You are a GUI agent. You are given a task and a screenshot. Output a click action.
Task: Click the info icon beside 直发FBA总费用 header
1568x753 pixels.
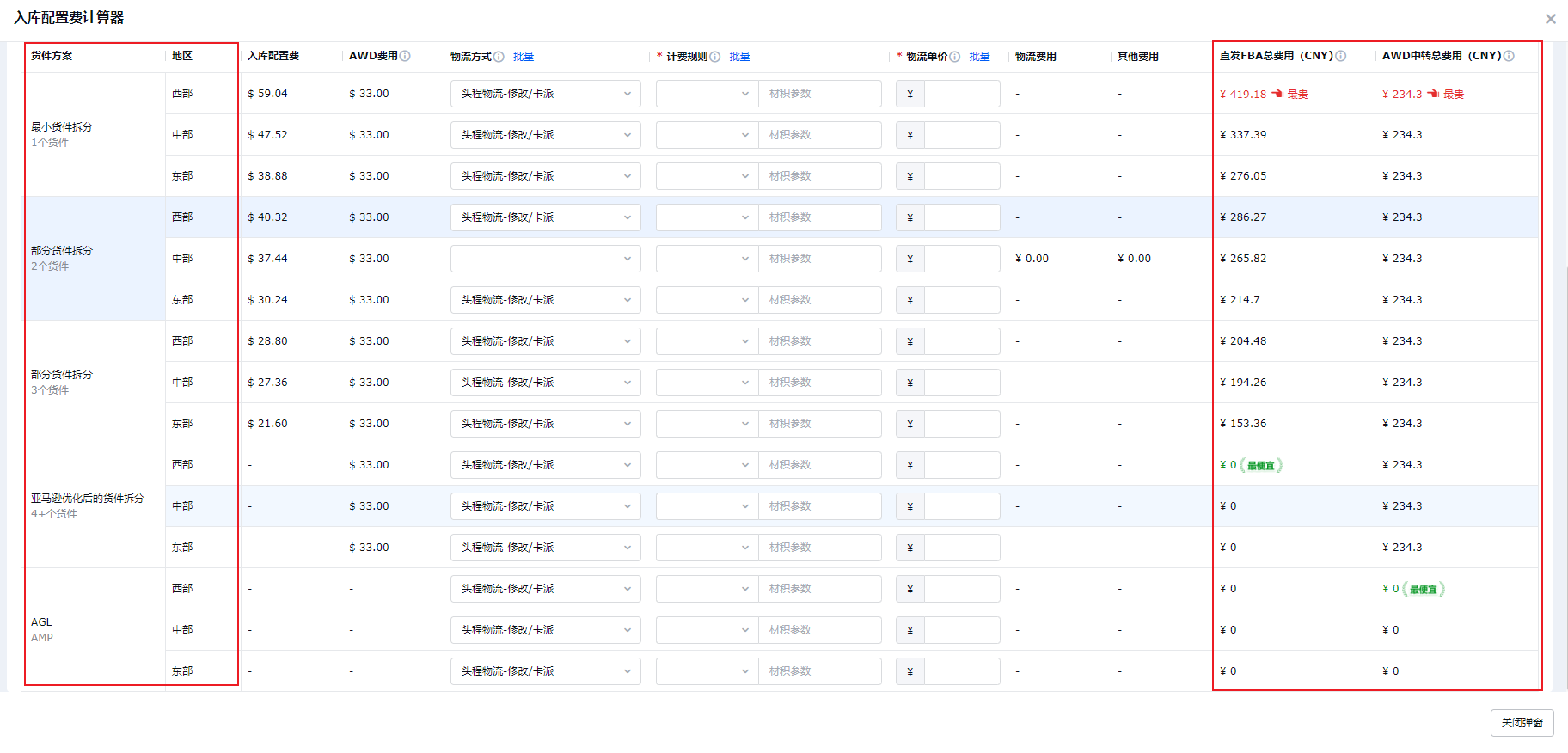(1341, 56)
